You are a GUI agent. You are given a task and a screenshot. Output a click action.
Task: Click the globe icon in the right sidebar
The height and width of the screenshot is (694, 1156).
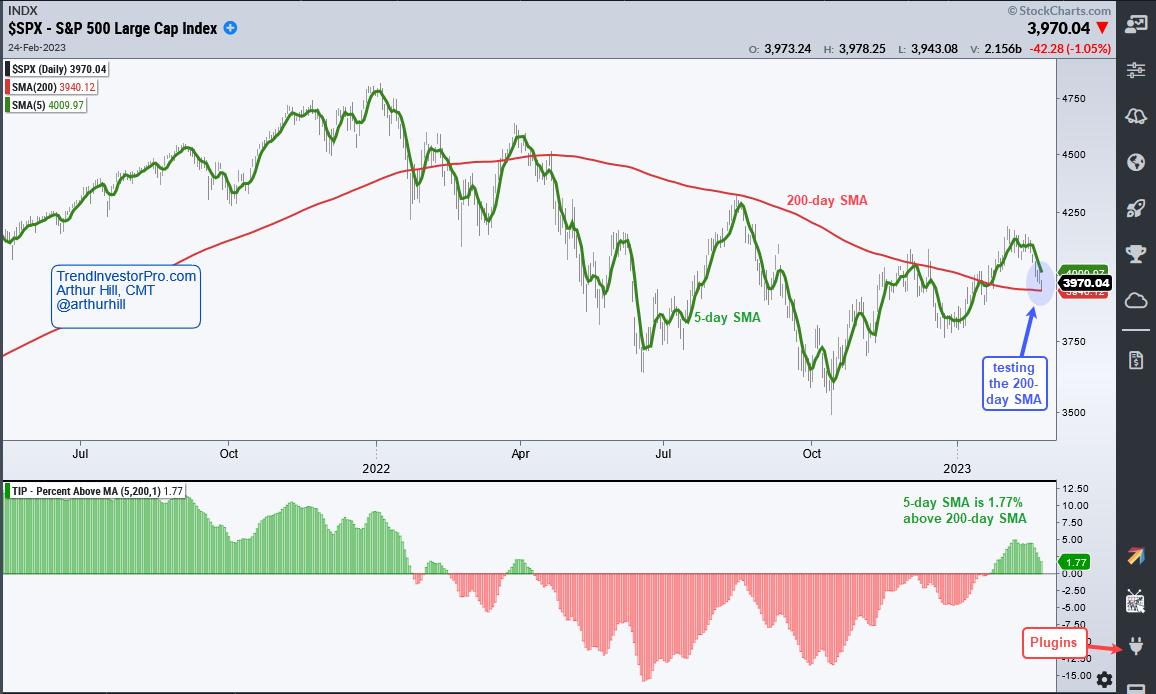(1136, 162)
